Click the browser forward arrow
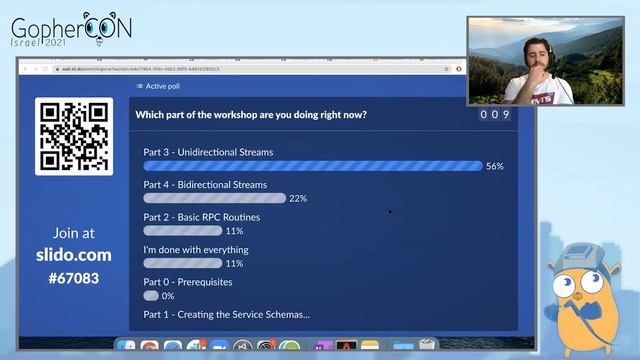Screen dimensions: 640x360 (x=36, y=69)
